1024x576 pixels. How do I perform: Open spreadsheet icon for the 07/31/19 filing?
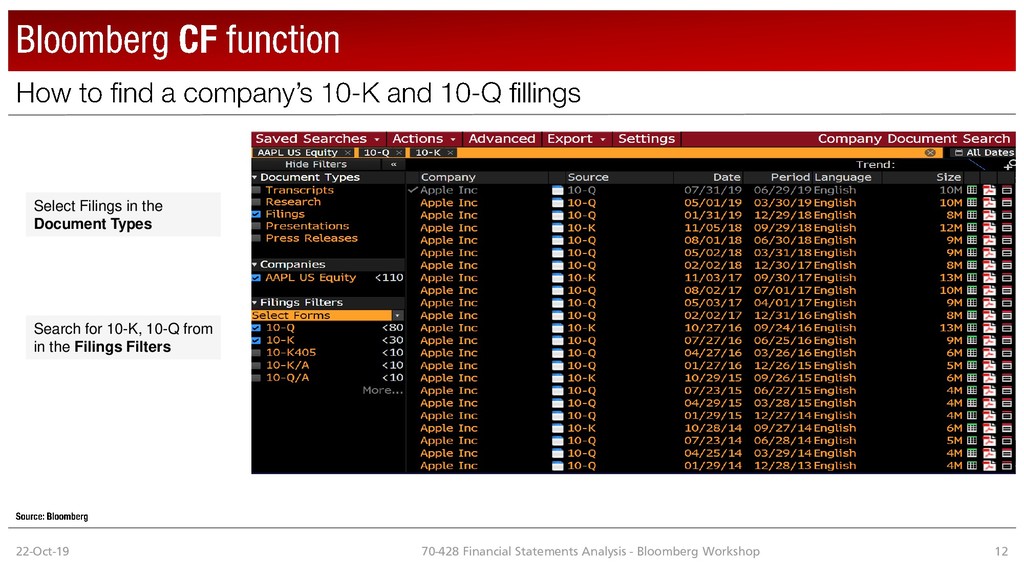point(972,190)
